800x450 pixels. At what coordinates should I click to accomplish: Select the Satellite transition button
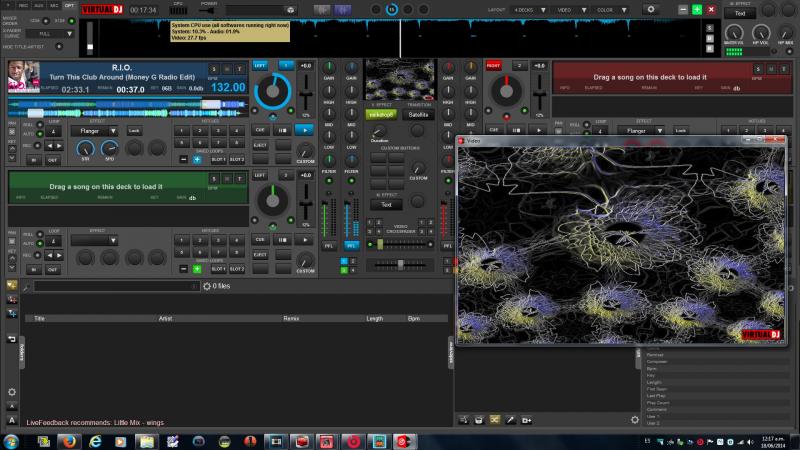click(x=418, y=115)
